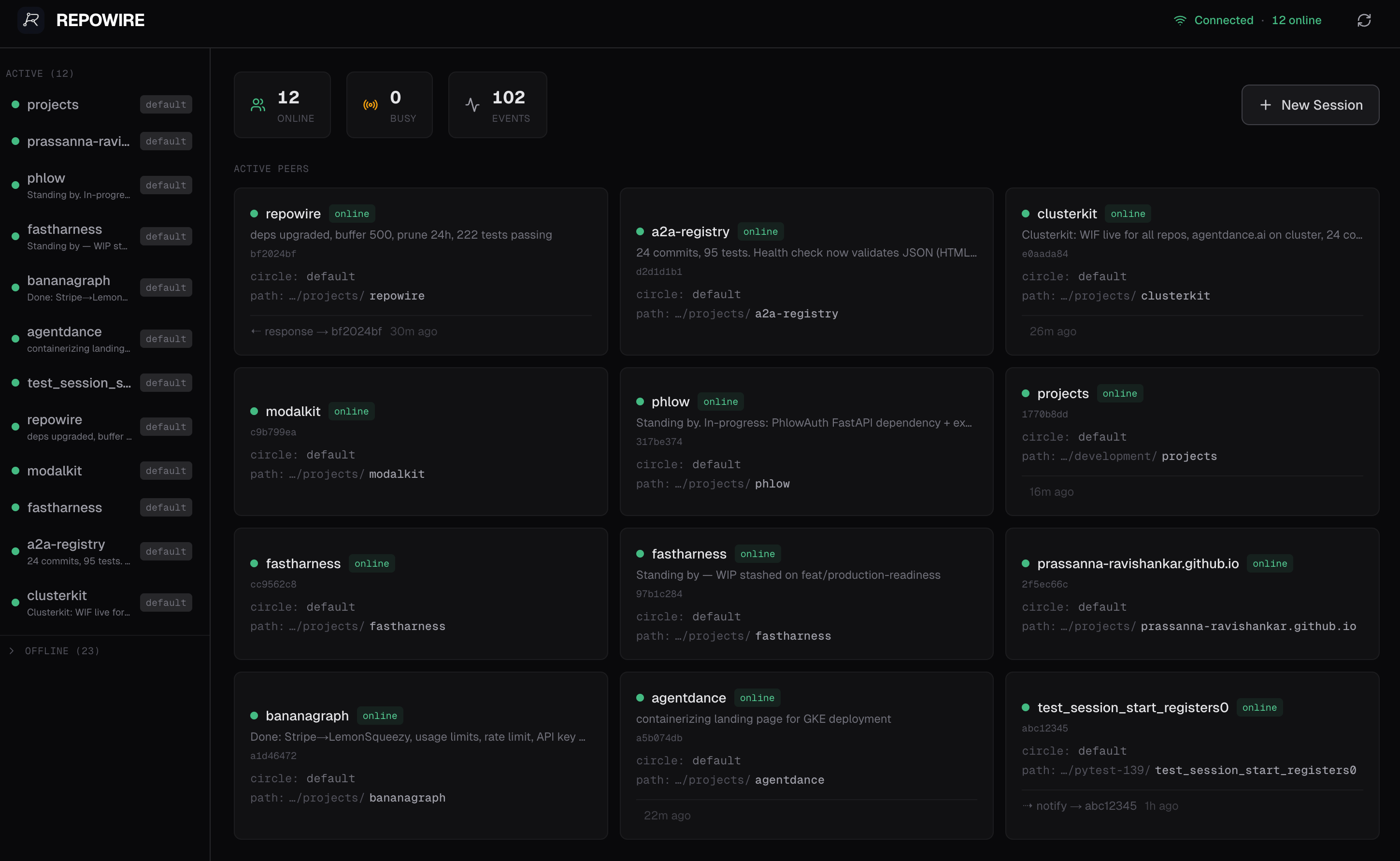Screen dimensions: 1400x861
Task: Toggle the online badge on modalkit card
Action: (x=351, y=411)
